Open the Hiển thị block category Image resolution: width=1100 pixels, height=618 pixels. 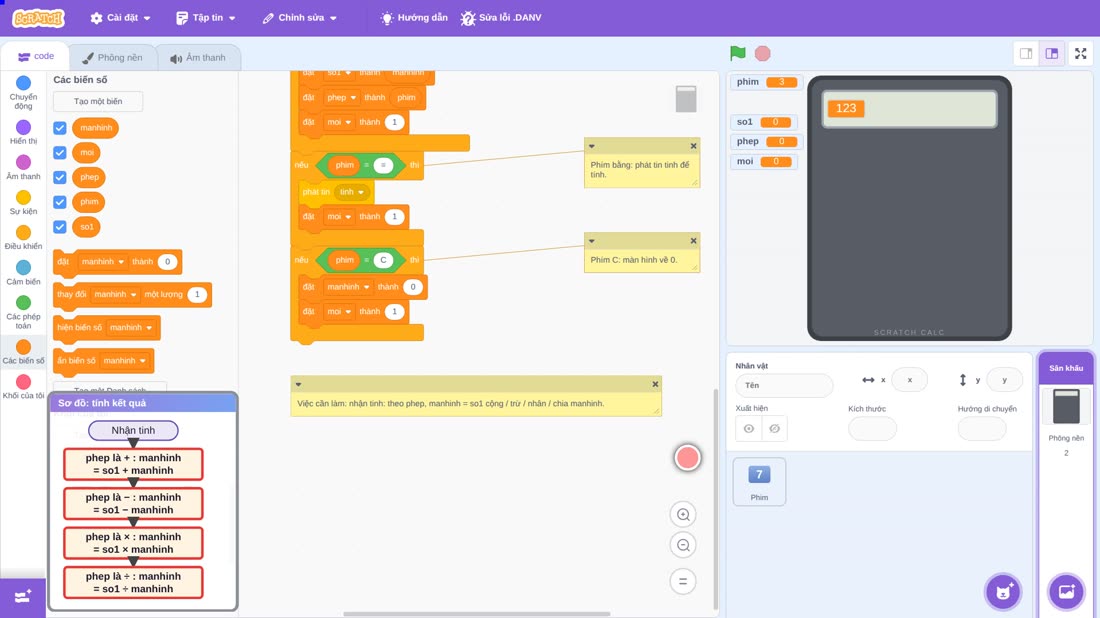[x=23, y=132]
